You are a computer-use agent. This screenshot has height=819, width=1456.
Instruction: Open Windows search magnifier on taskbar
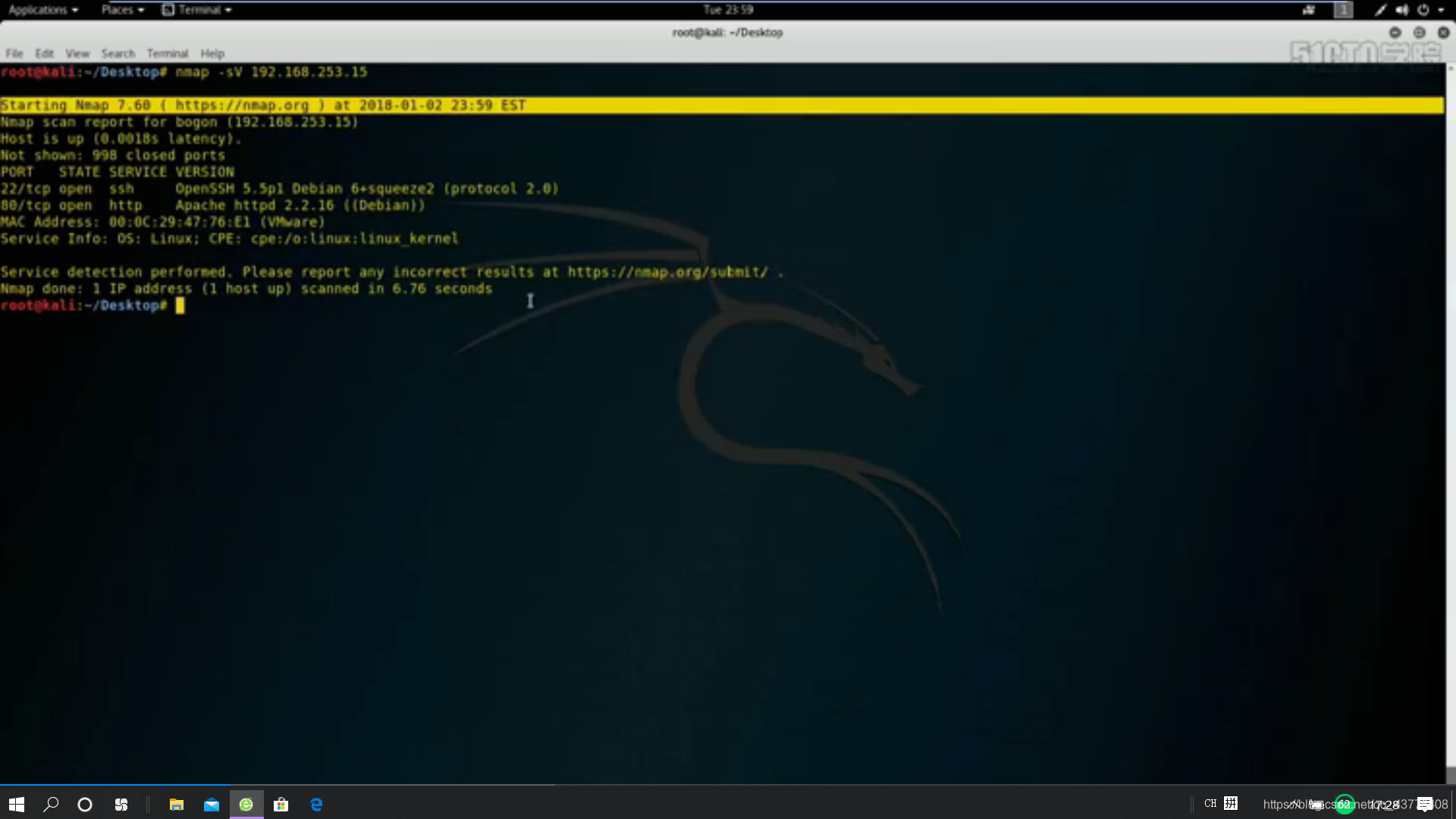coord(51,805)
